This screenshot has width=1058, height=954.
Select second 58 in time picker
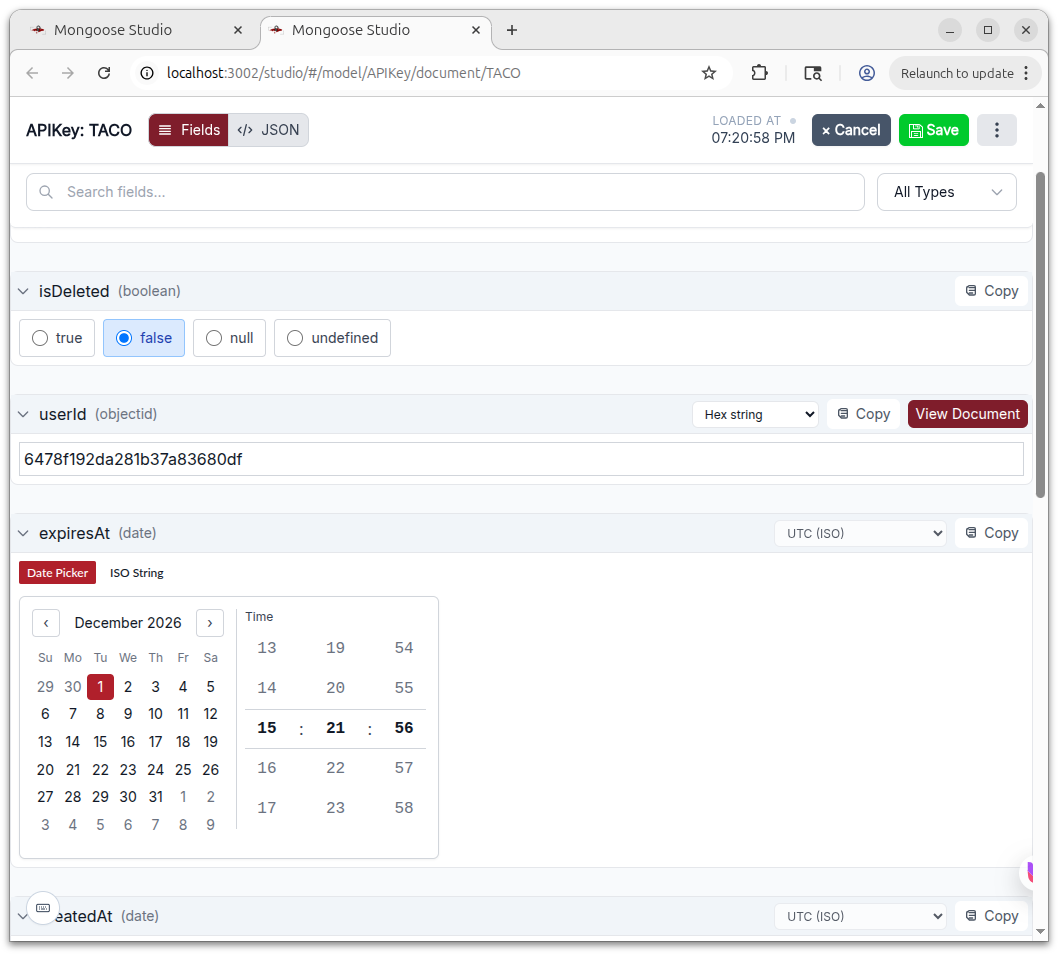[403, 808]
